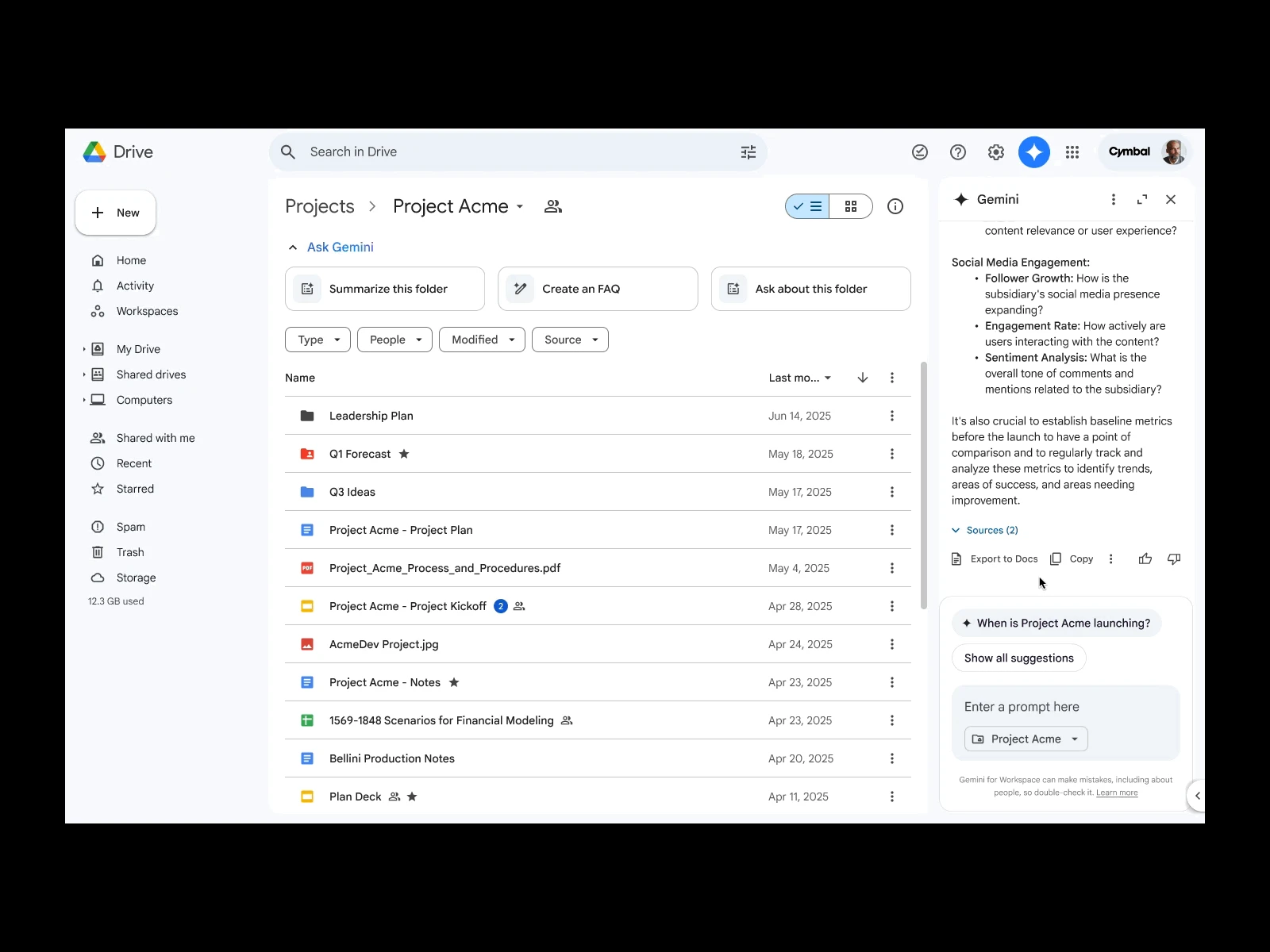1270x952 pixels.
Task: Click Create an FAQ
Action: point(598,289)
